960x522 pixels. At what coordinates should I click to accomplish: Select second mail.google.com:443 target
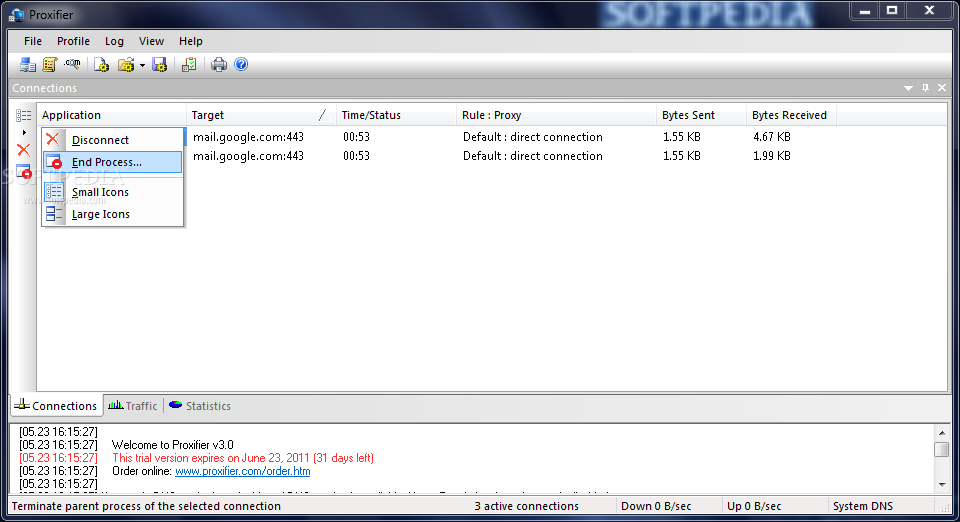point(249,156)
